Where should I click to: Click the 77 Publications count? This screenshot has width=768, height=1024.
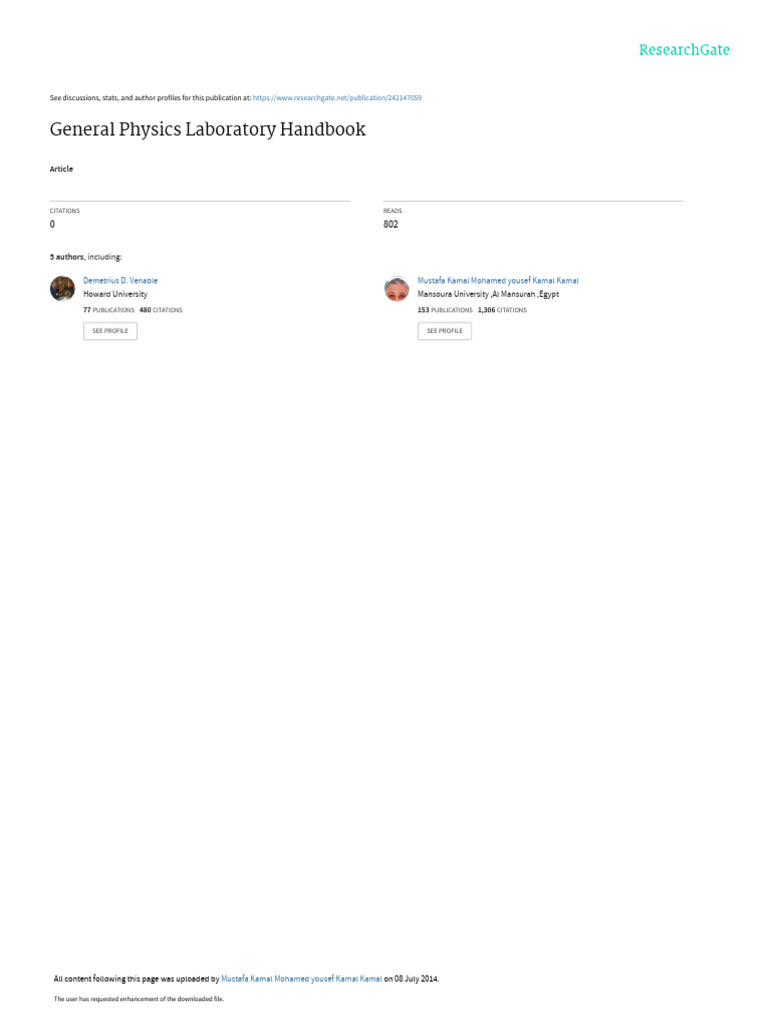click(108, 310)
